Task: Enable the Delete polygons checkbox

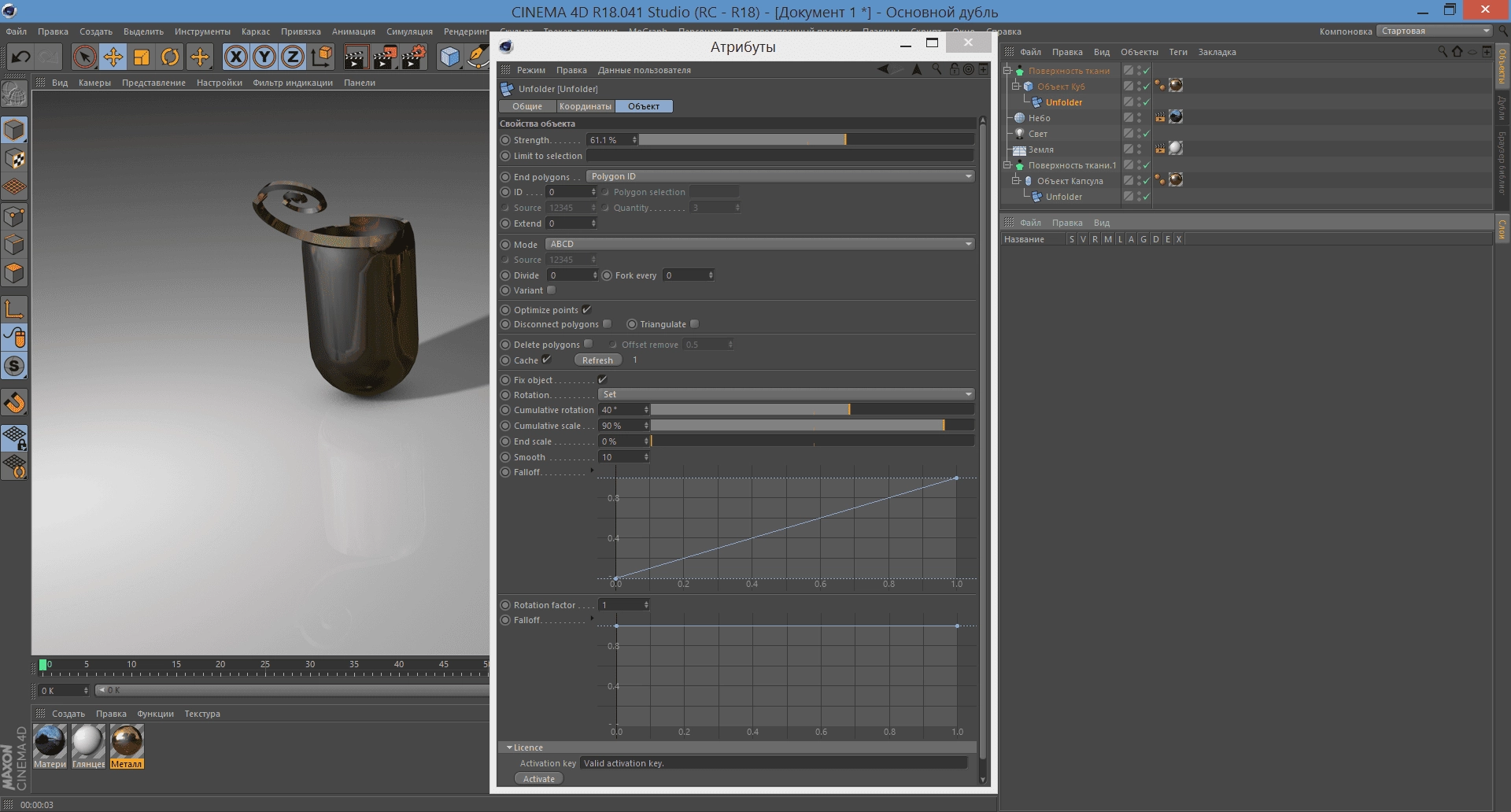Action: [588, 344]
